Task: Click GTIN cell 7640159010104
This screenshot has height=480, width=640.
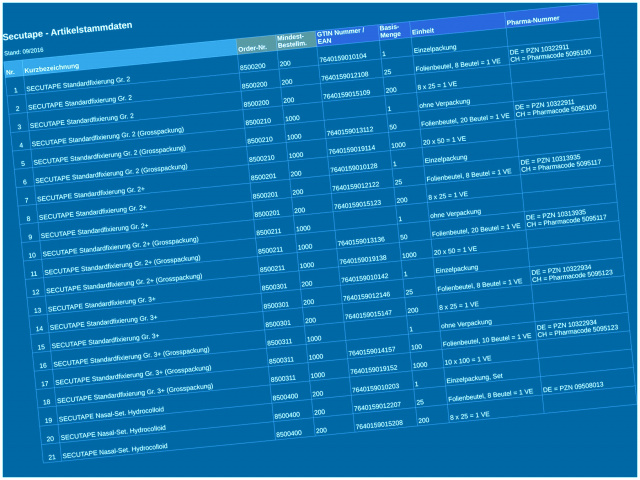Action: (x=343, y=58)
